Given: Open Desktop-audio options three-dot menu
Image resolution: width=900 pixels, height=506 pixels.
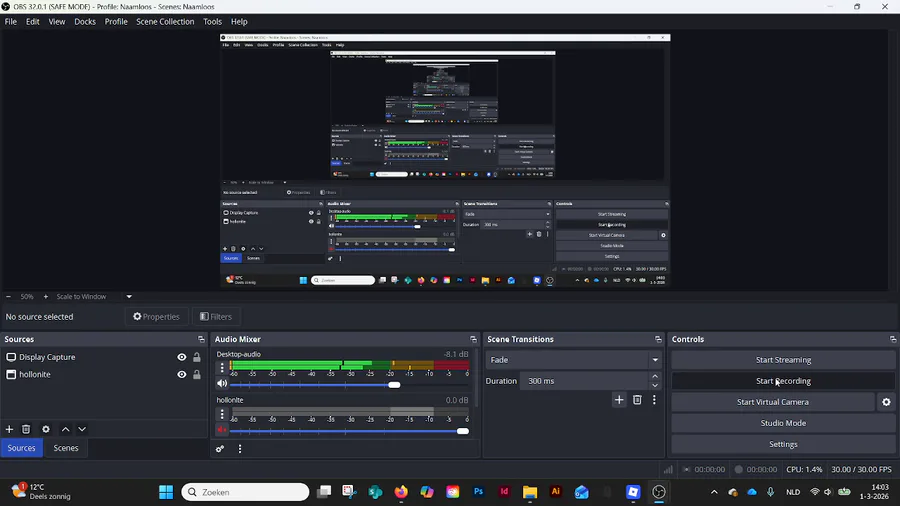Looking at the screenshot, I should tap(222, 368).
